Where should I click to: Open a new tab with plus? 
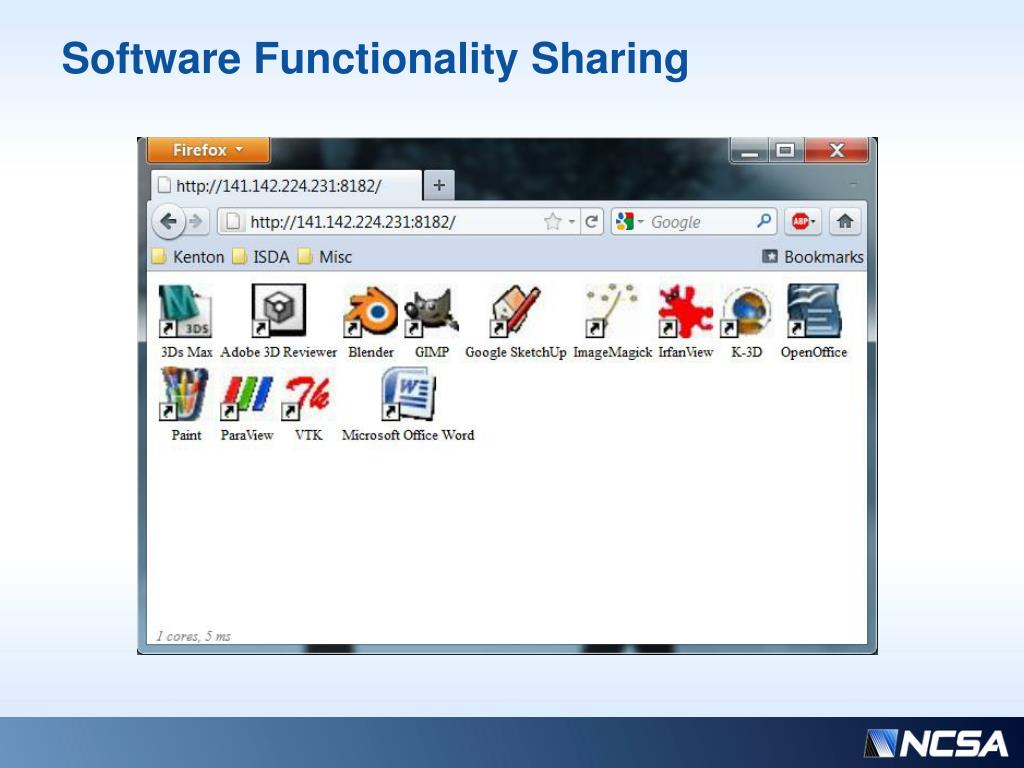439,185
